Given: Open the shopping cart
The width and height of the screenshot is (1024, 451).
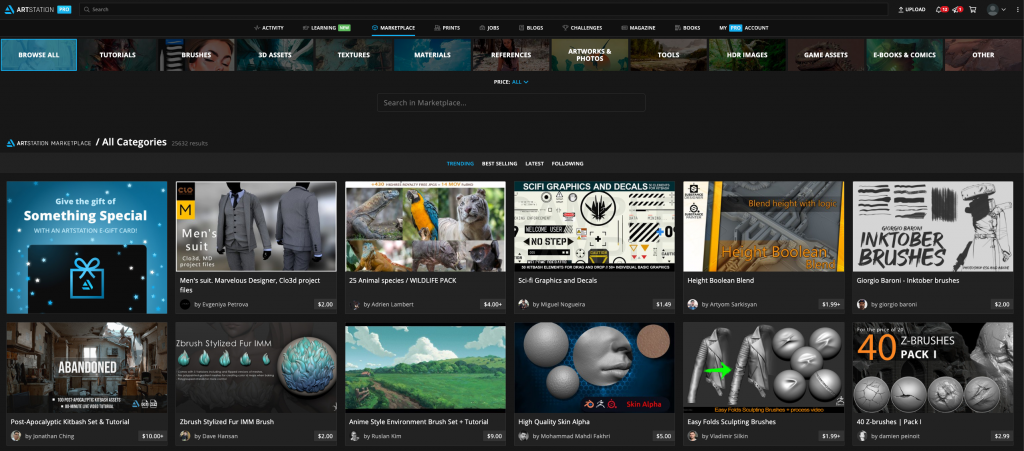Looking at the screenshot, I should [x=972, y=9].
